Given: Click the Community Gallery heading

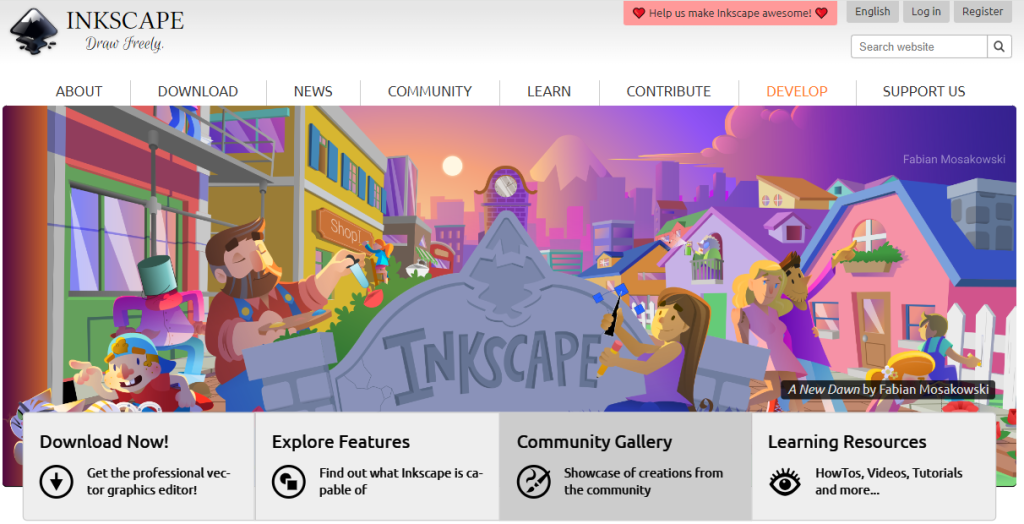Looking at the screenshot, I should tap(594, 442).
